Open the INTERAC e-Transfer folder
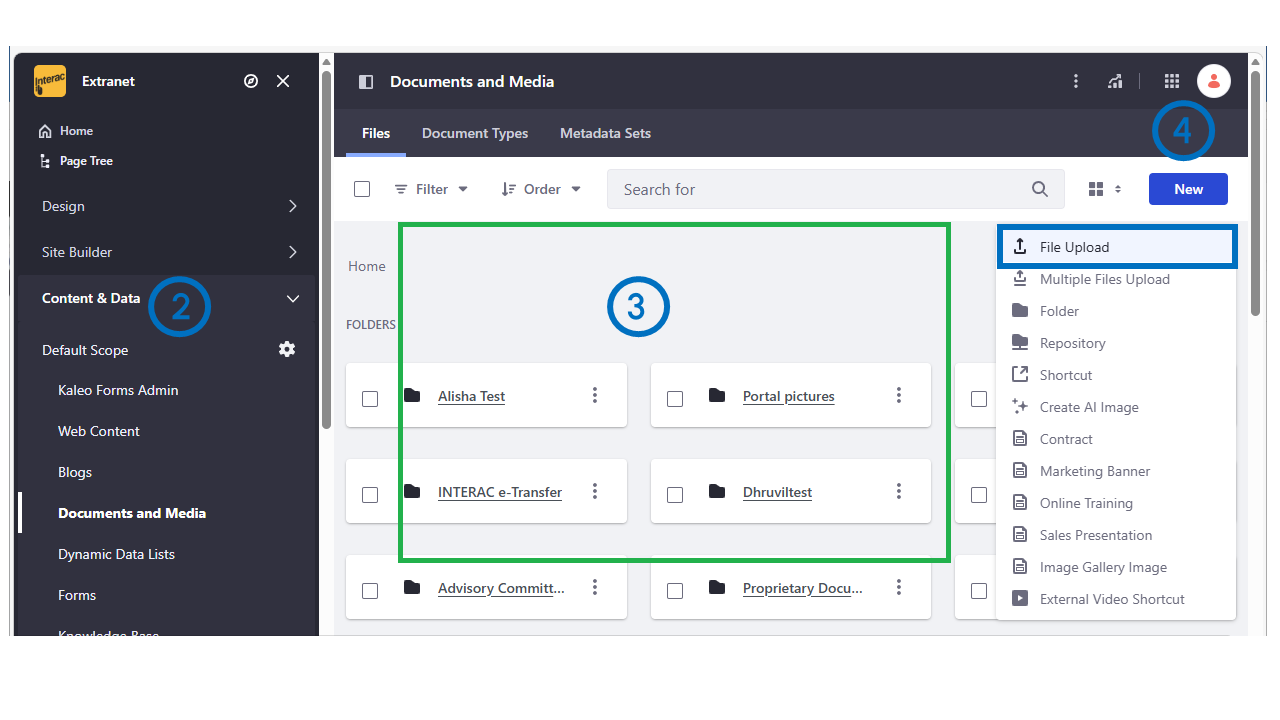 coord(500,492)
